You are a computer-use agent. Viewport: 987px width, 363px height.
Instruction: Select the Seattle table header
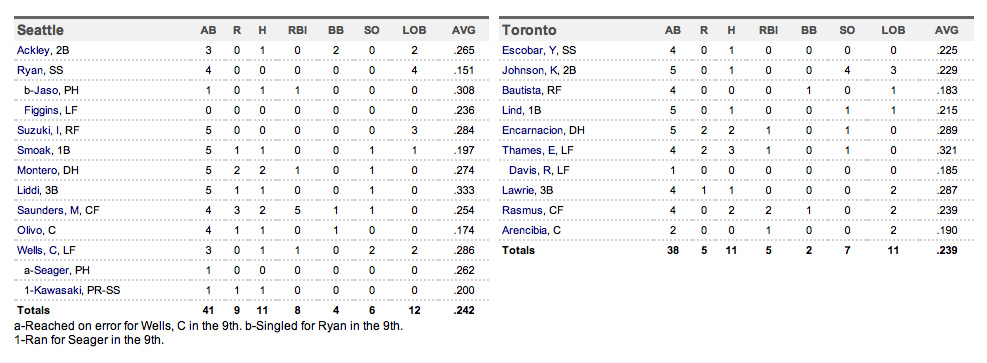(40, 30)
